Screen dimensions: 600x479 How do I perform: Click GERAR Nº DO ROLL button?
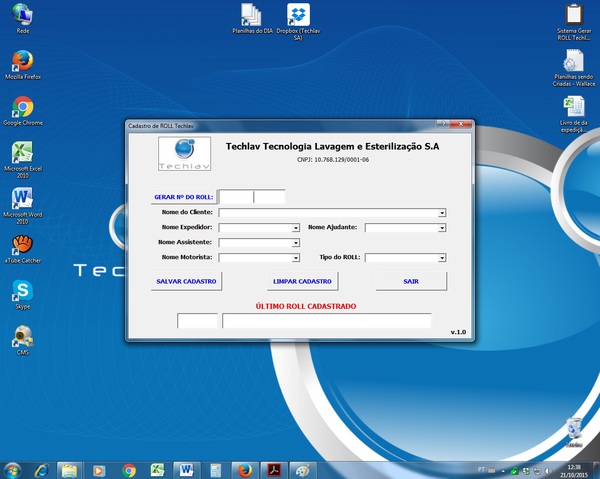(x=184, y=197)
